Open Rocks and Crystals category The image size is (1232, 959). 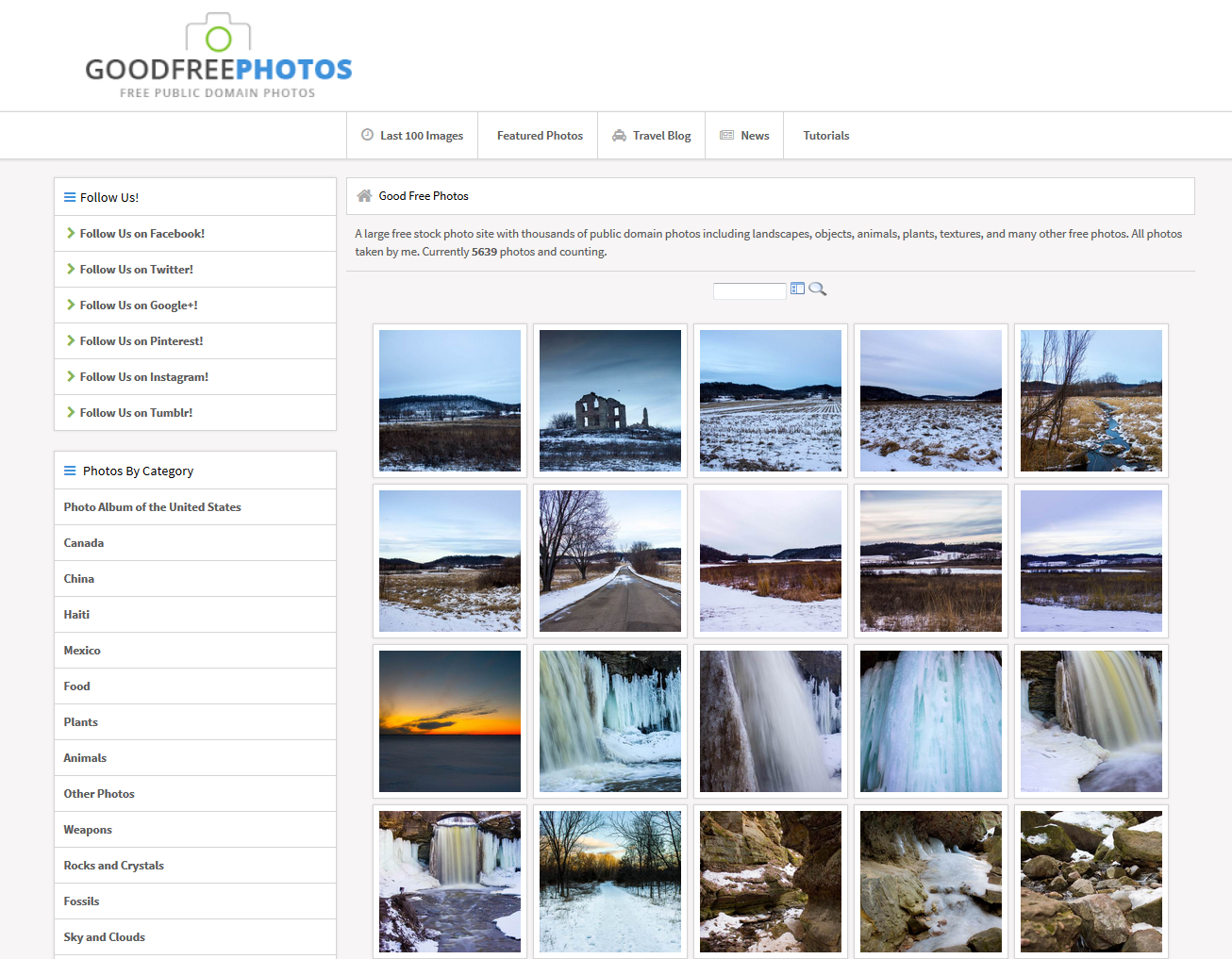[195, 866]
